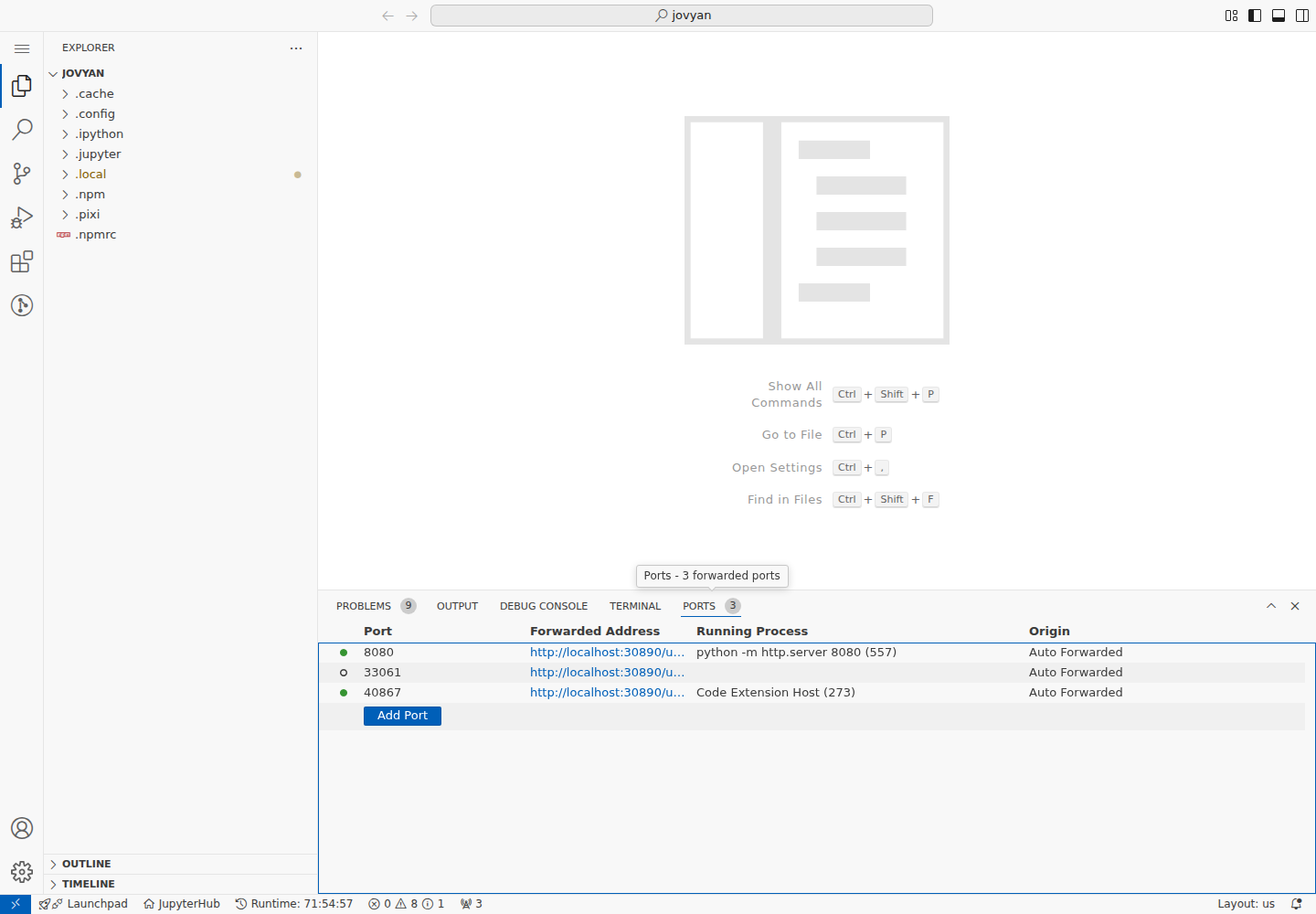1316x914 pixels.
Task: Expand the .ipython folder
Action: (x=180, y=133)
